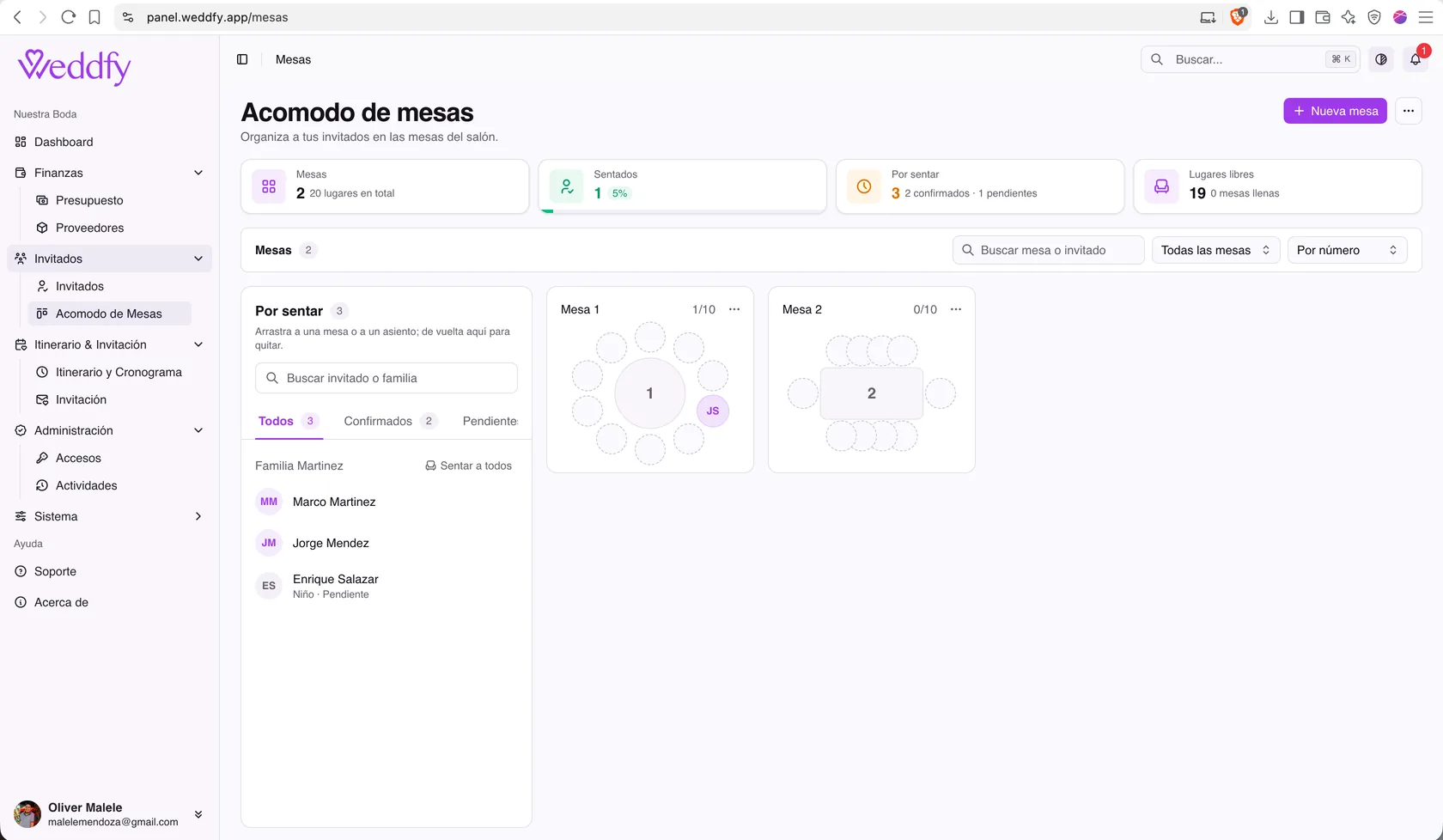Open Oliver Malele account menu
1443x840 pixels.
(x=109, y=814)
